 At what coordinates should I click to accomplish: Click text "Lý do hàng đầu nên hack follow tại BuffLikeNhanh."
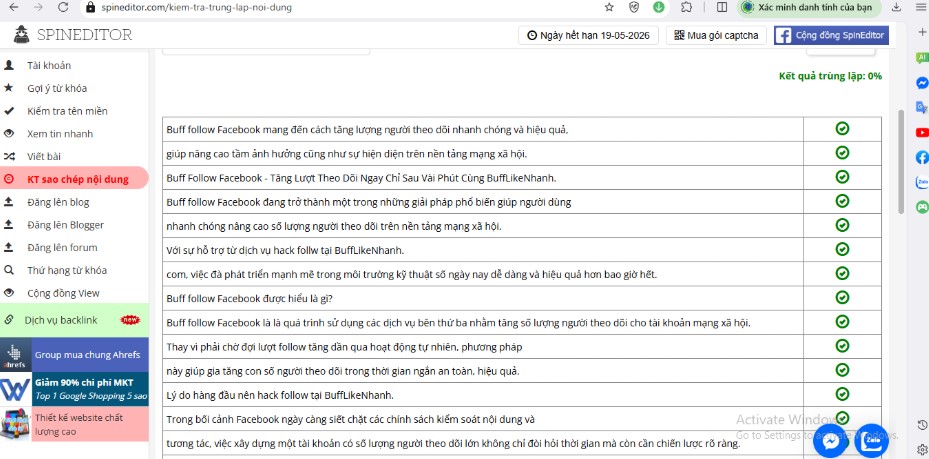280,395
